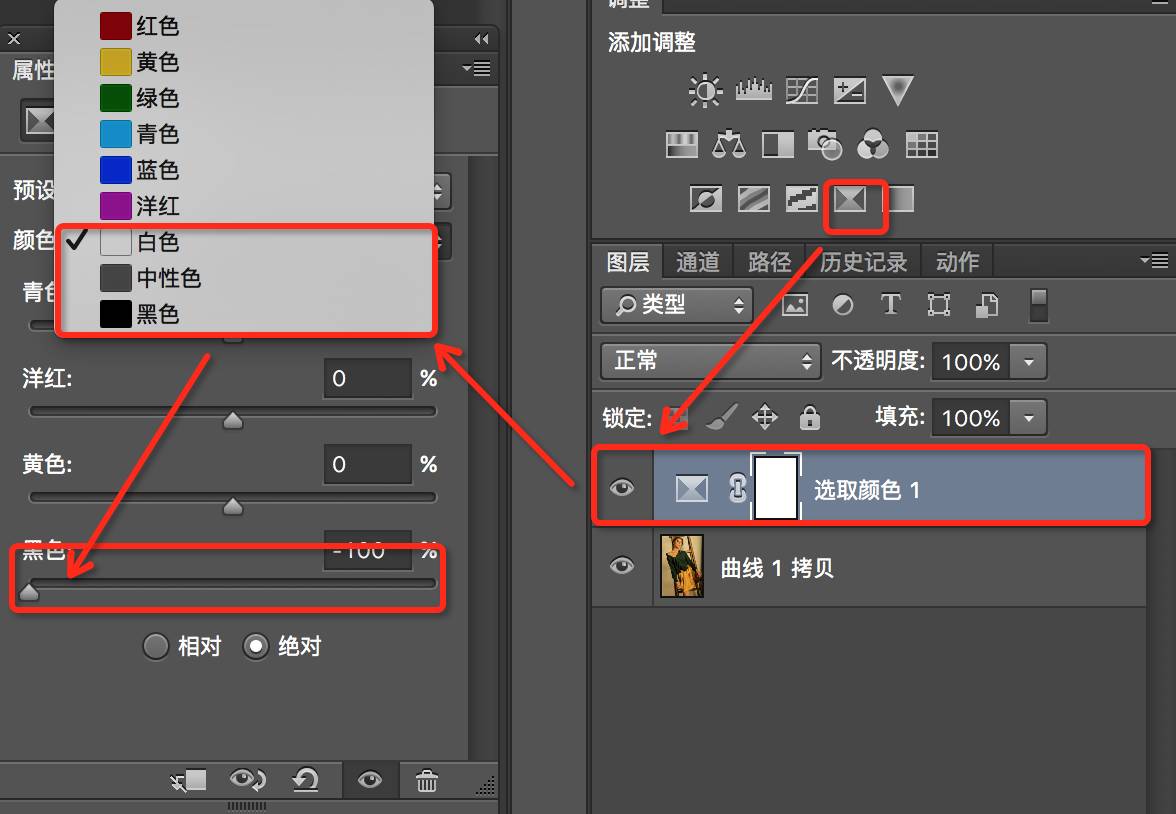Open the layer filter 类型 dropdown
This screenshot has width=1176, height=814.
[676, 305]
